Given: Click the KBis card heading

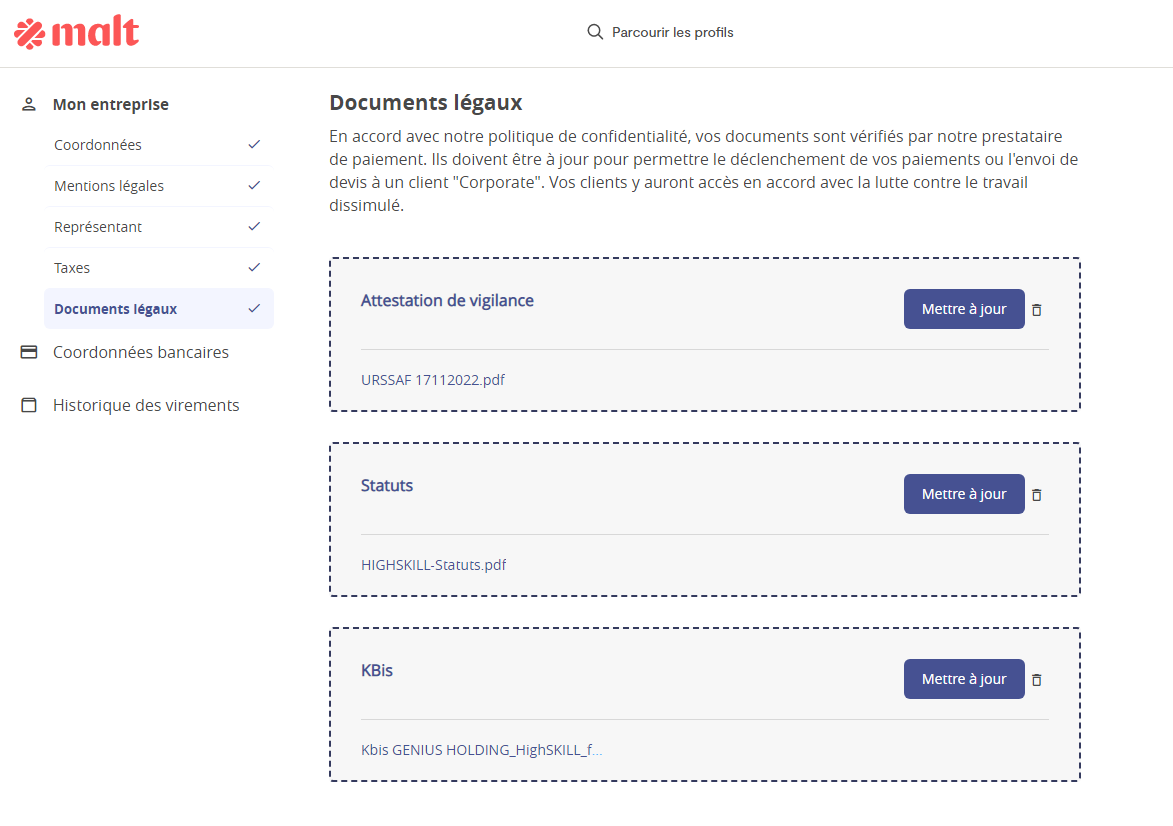Looking at the screenshot, I should [x=376, y=670].
